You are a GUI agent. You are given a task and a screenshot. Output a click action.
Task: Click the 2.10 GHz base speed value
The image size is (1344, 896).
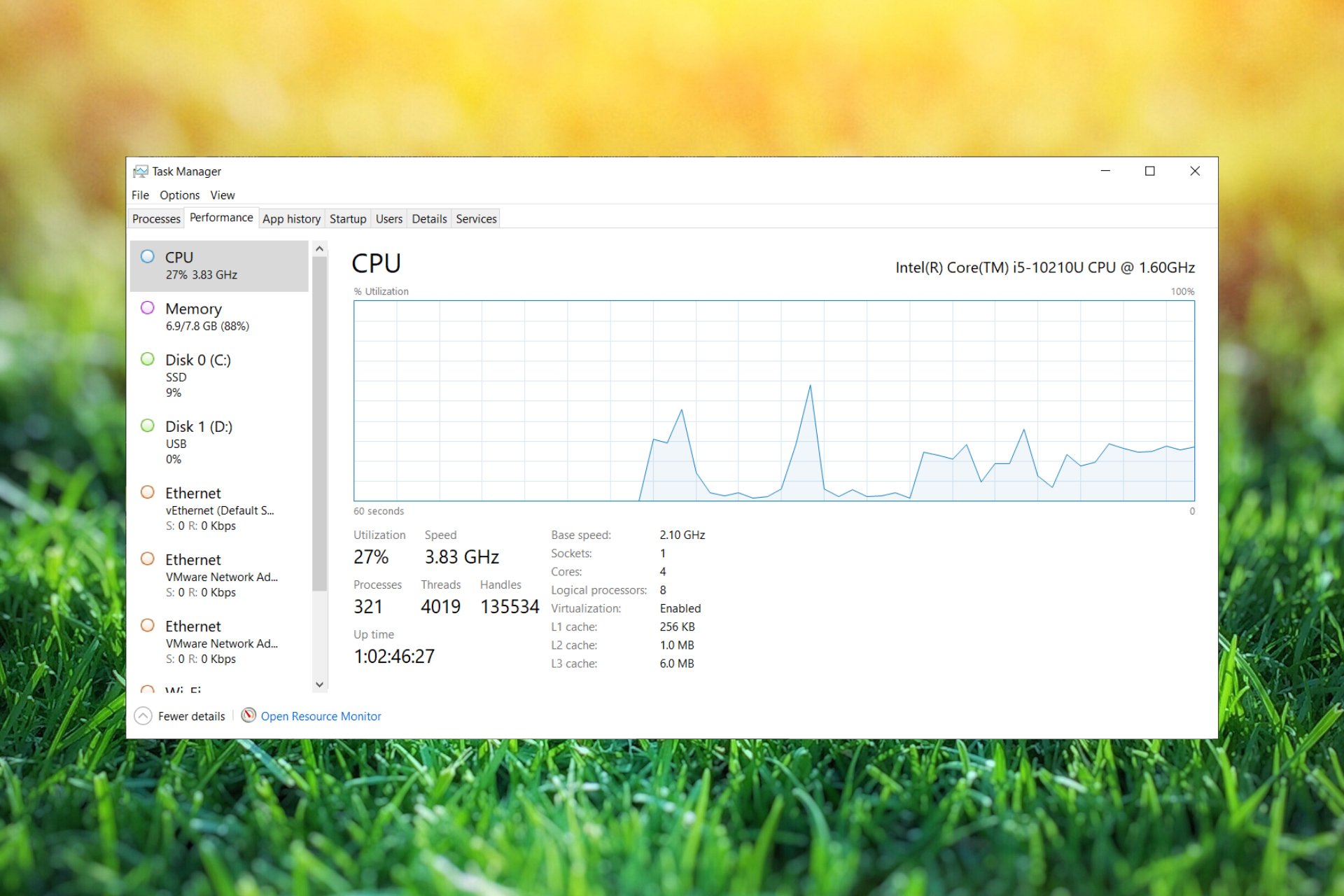682,535
